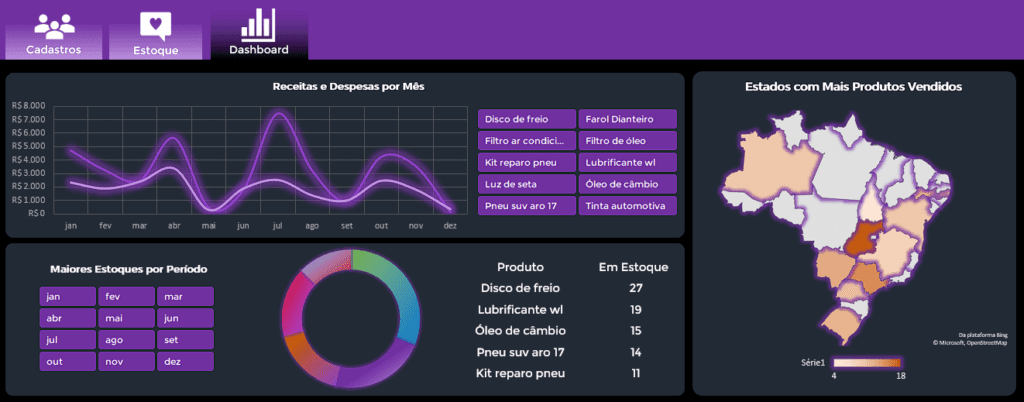Click stock value 19
Image resolution: width=1024 pixels, height=402 pixels.
[636, 309]
